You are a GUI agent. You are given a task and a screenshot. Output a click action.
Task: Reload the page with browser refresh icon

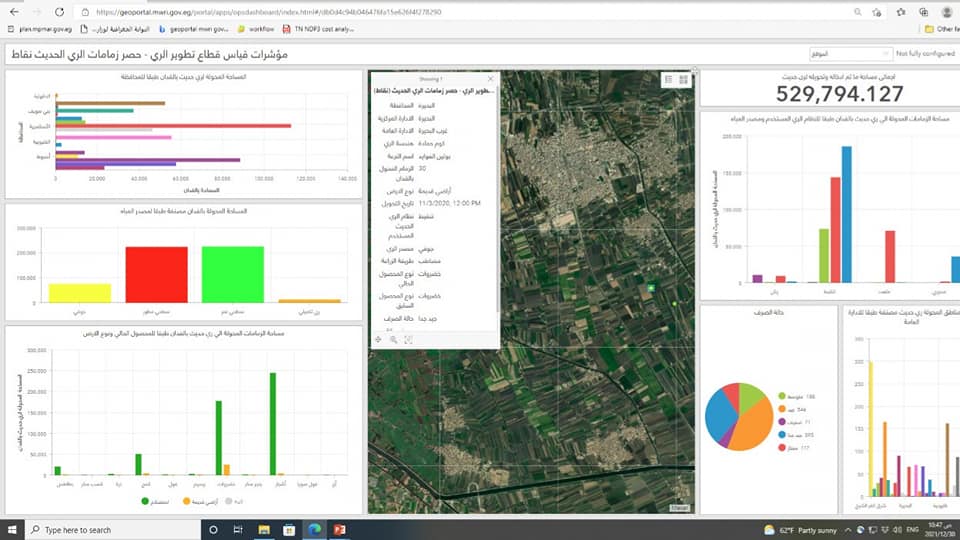pos(58,12)
